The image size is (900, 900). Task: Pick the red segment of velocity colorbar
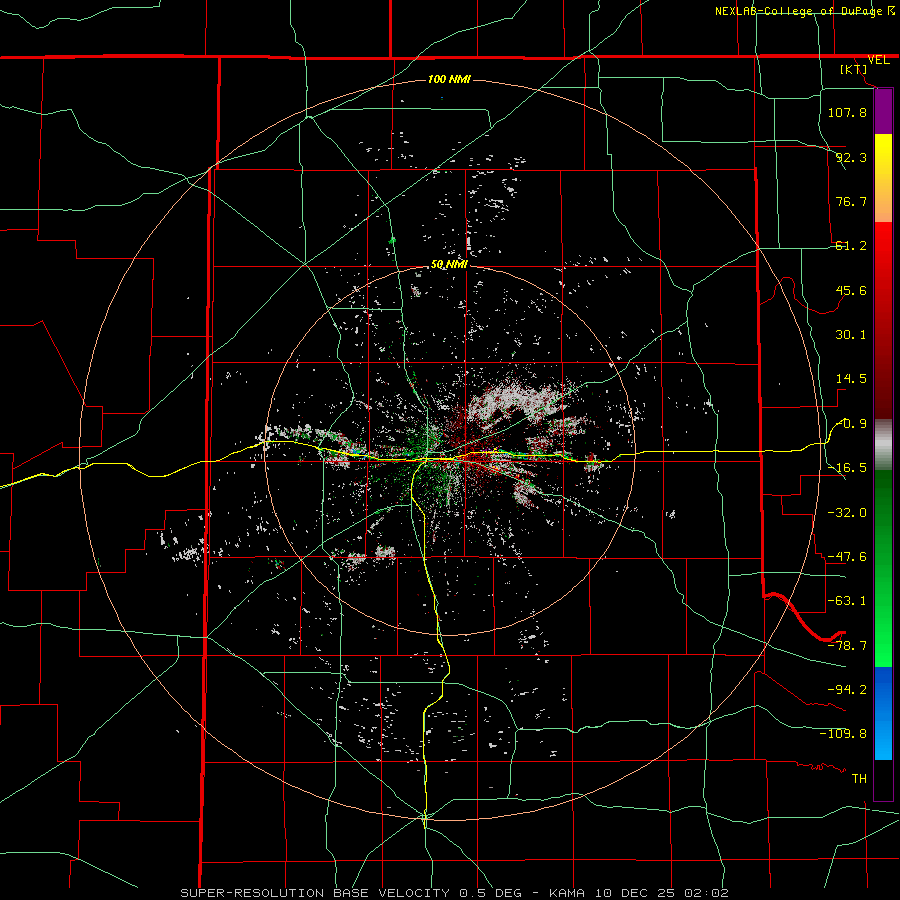(883, 320)
